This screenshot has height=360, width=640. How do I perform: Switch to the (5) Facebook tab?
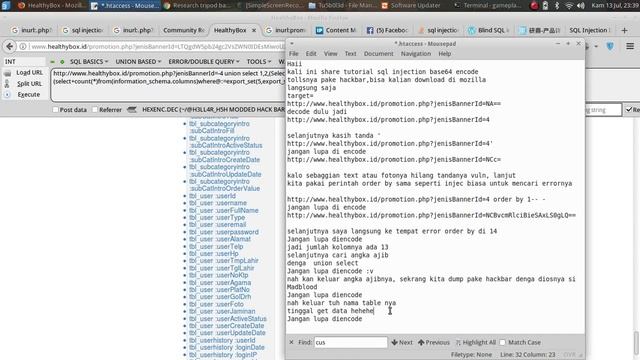coord(388,30)
